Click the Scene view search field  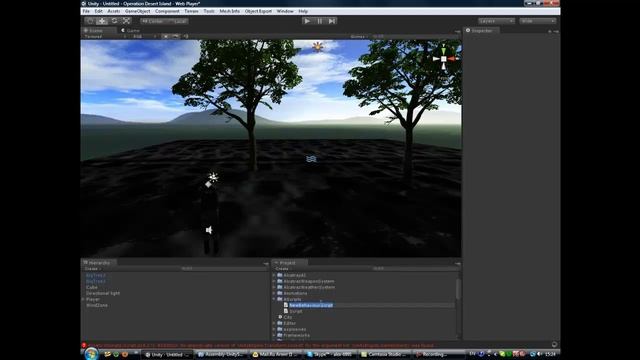(414, 36)
